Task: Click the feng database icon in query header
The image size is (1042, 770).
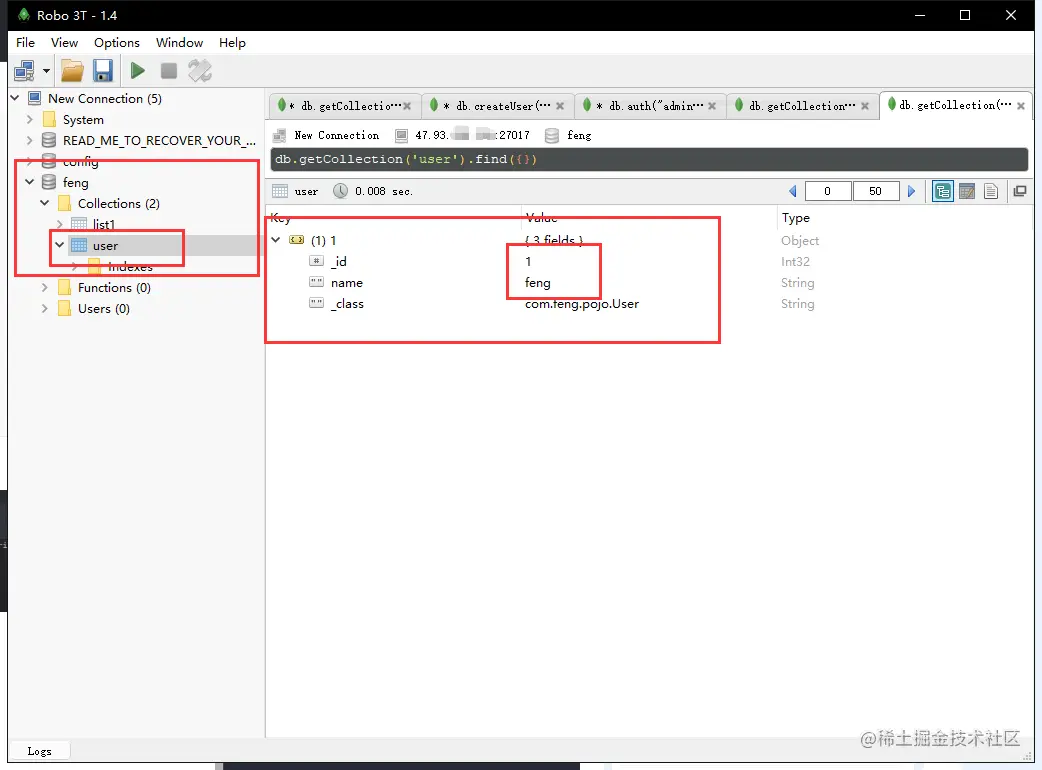Action: (552, 136)
